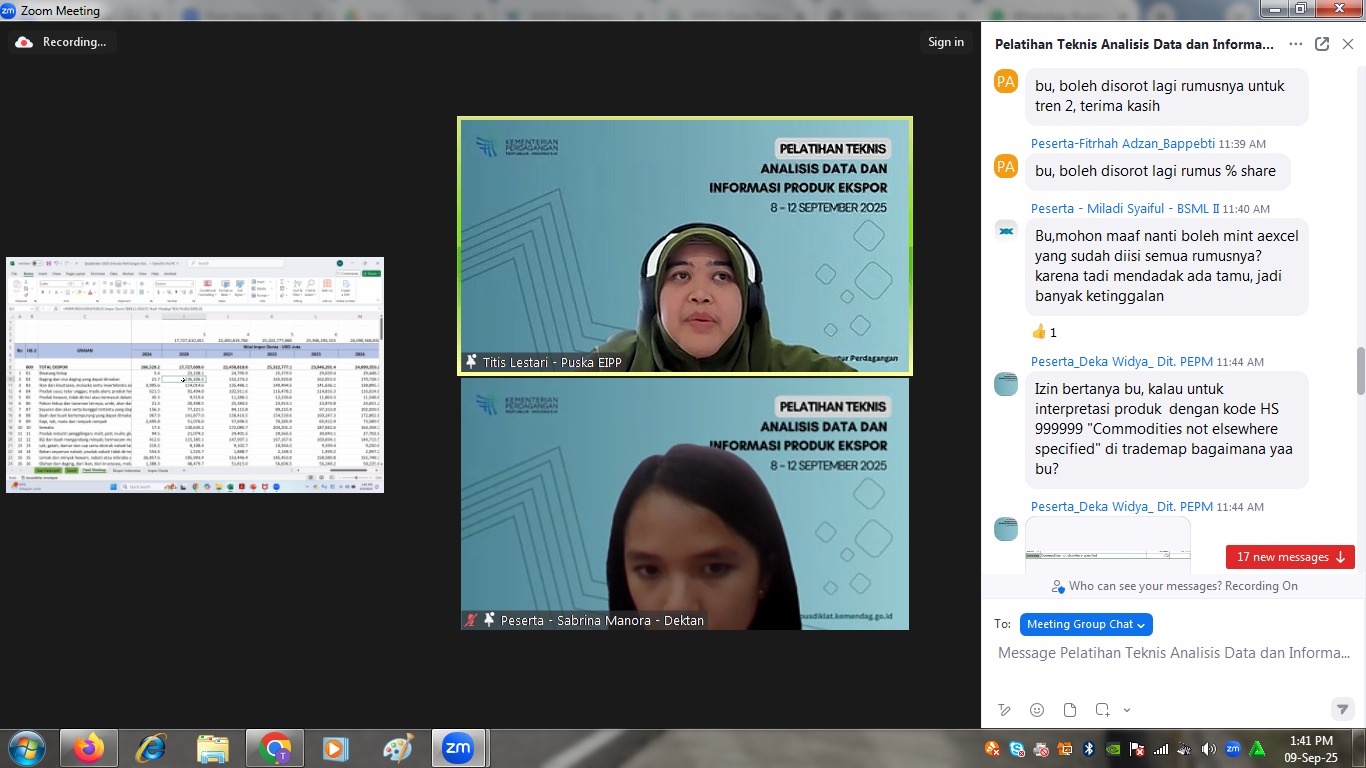
Task: Open the emoji picker in chat
Action: (1037, 710)
